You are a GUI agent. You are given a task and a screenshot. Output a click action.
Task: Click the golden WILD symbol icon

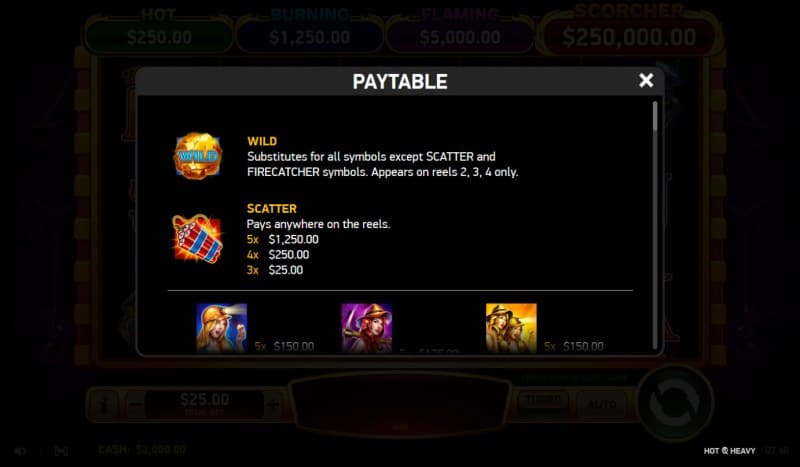tap(198, 156)
